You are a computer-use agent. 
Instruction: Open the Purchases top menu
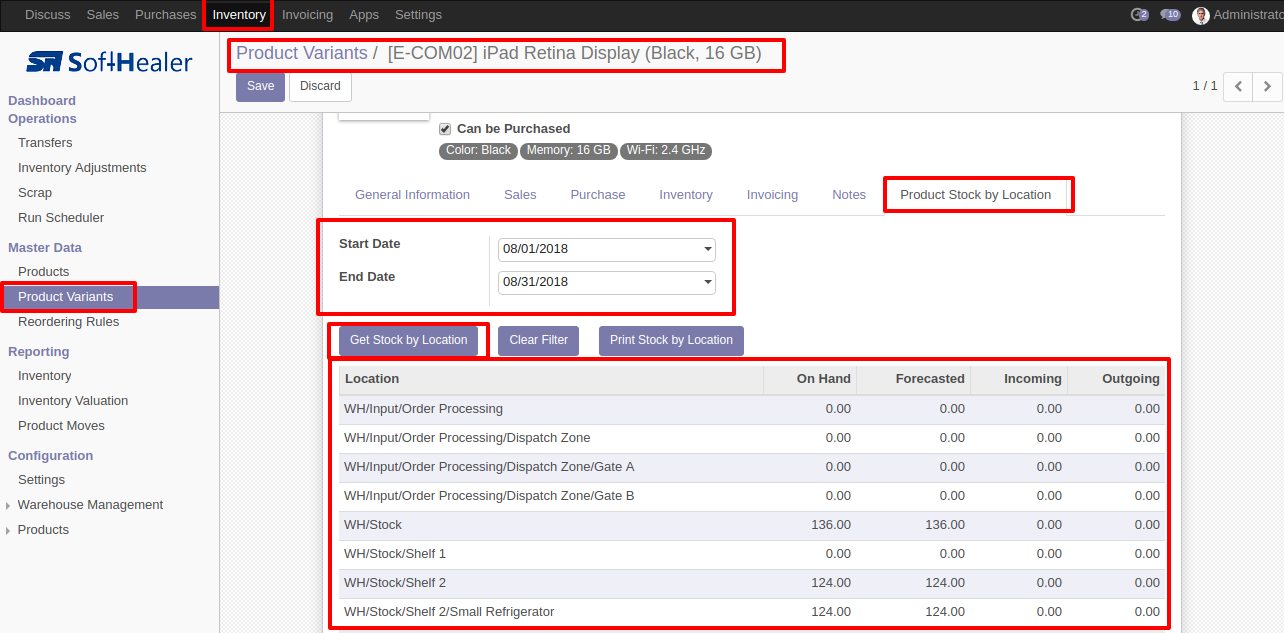(x=166, y=15)
